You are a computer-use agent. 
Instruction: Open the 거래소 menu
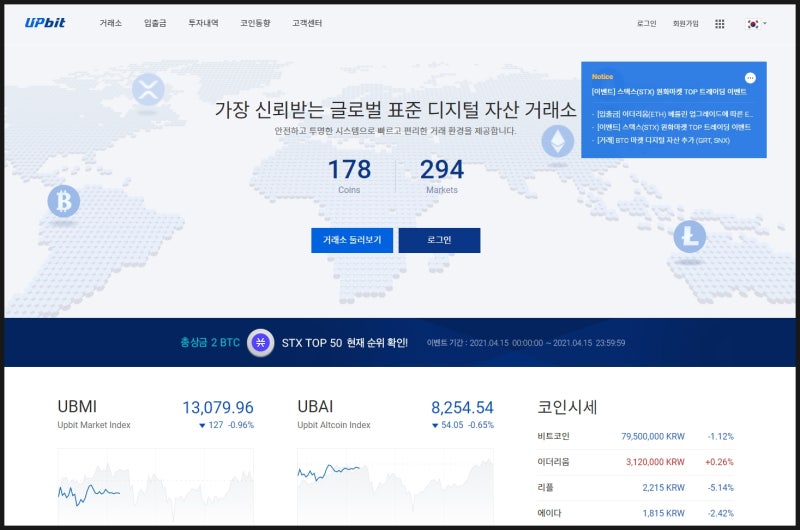click(x=111, y=23)
